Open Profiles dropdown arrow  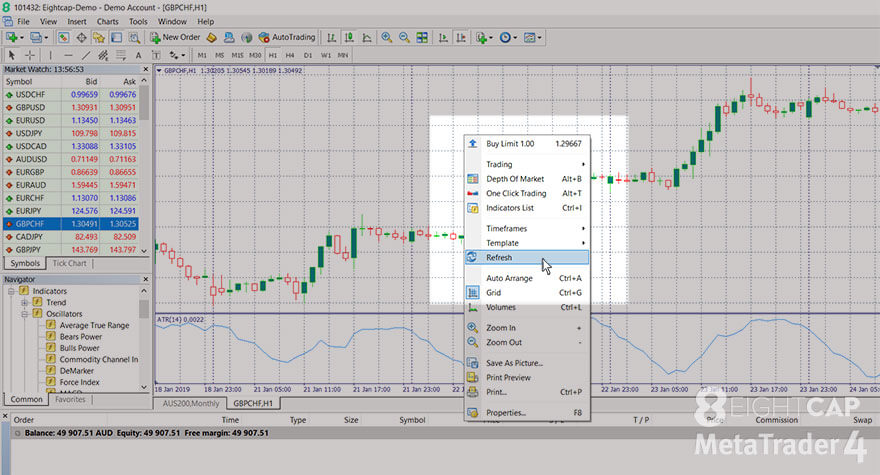pos(46,38)
